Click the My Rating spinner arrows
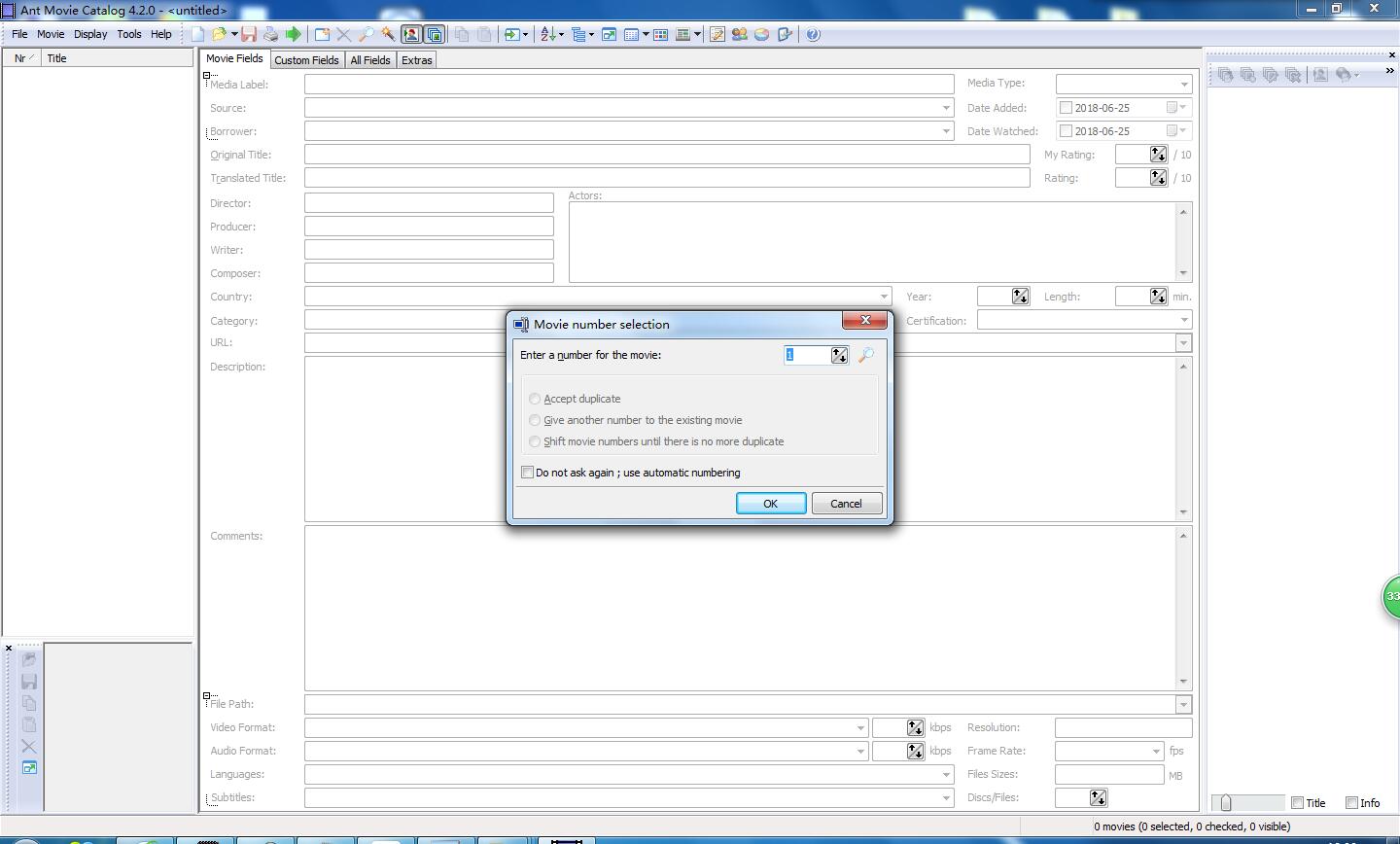This screenshot has height=844, width=1400. coord(1158,155)
